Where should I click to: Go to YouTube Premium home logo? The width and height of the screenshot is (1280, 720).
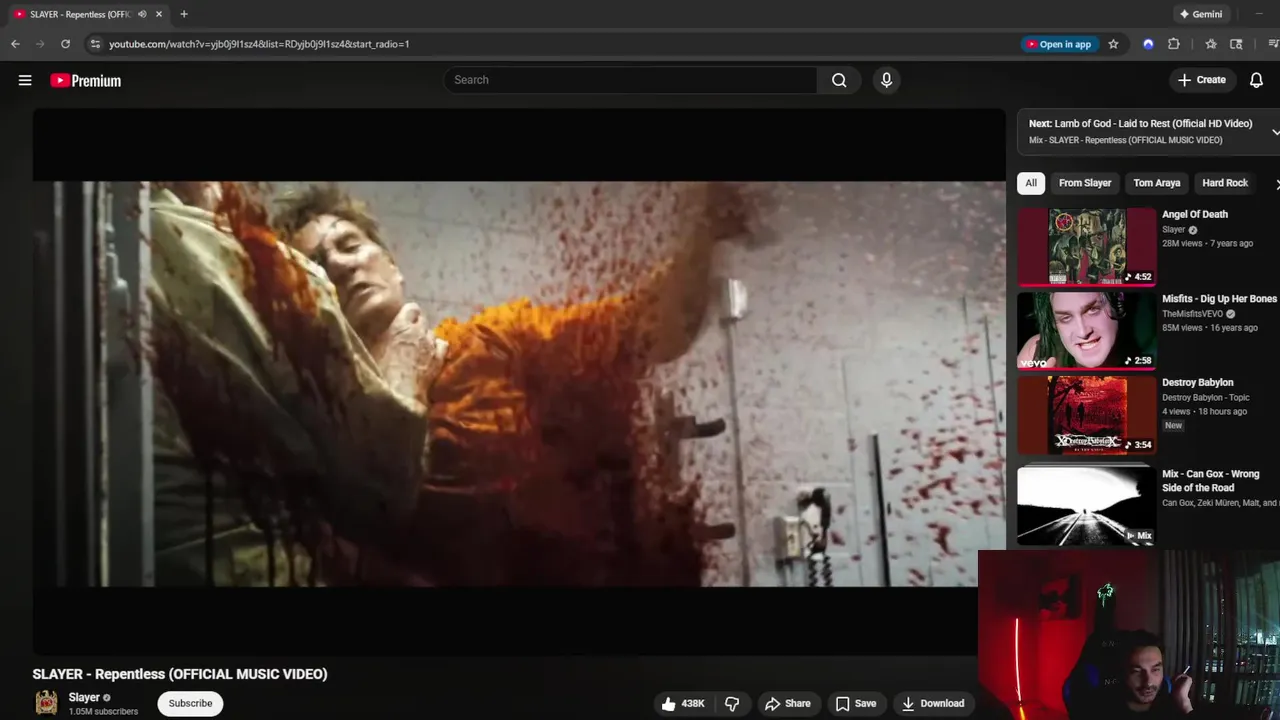(x=85, y=81)
